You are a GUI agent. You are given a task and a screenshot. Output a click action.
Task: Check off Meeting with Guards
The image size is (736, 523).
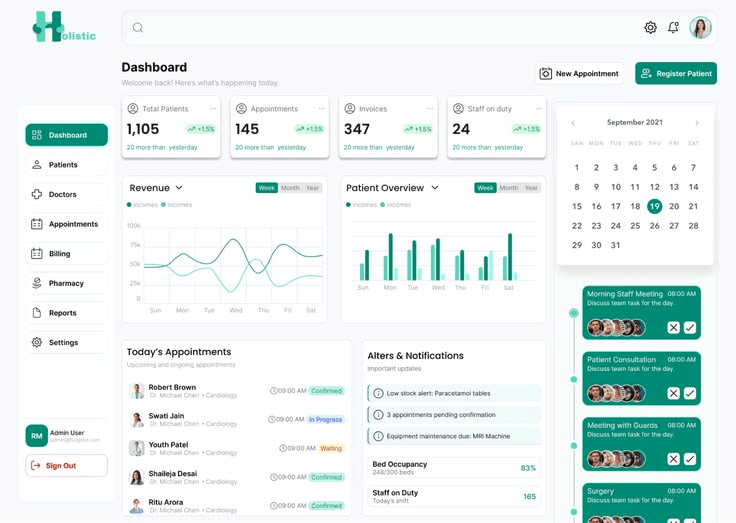coord(690,459)
